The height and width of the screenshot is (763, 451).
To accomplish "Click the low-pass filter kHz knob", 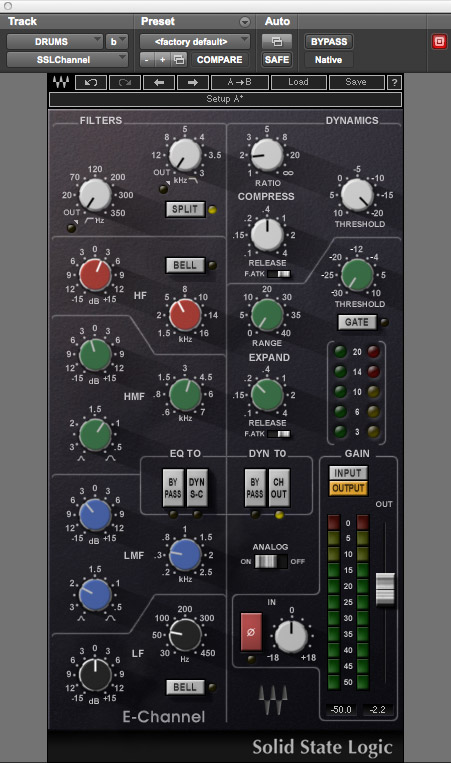I will point(185,155).
